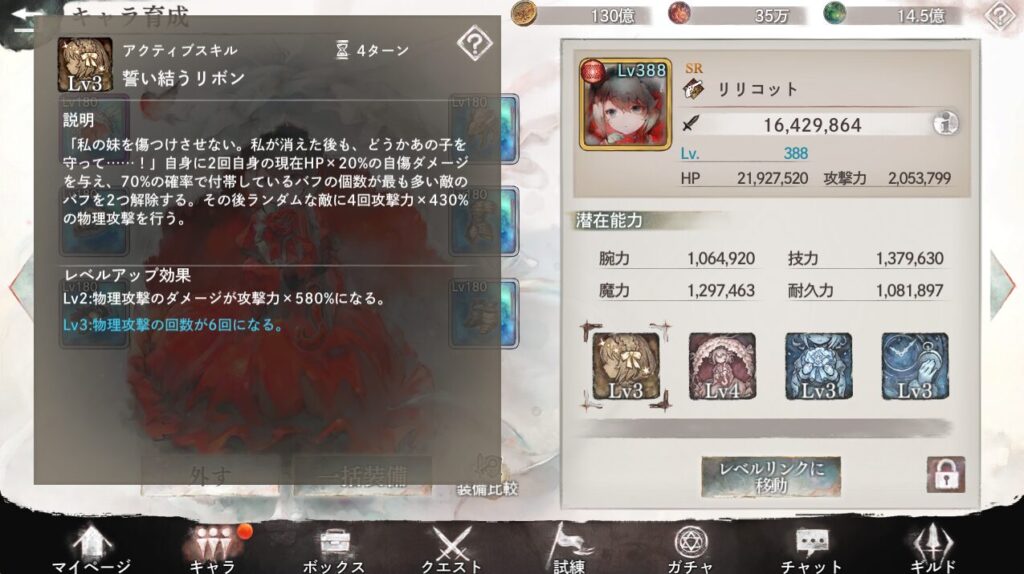
Task: Toggle the character lock icon
Action: [x=946, y=475]
